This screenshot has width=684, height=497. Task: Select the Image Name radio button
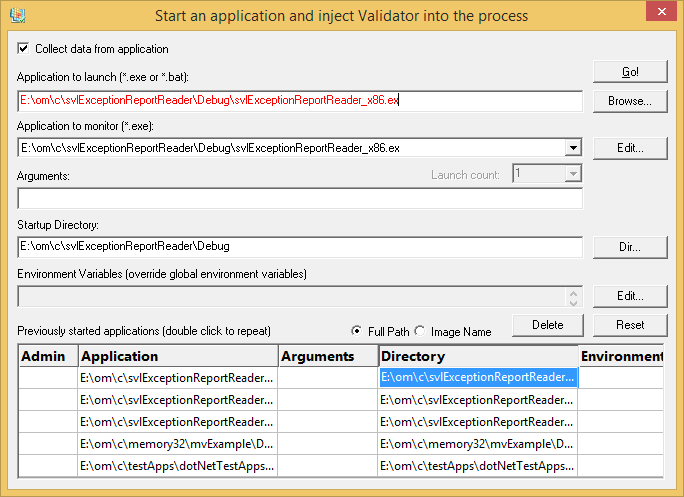tap(420, 331)
